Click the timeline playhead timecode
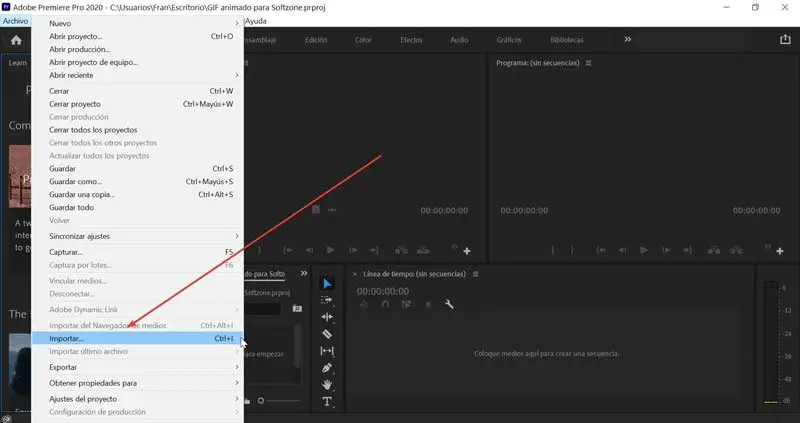800x423 pixels. [383, 291]
